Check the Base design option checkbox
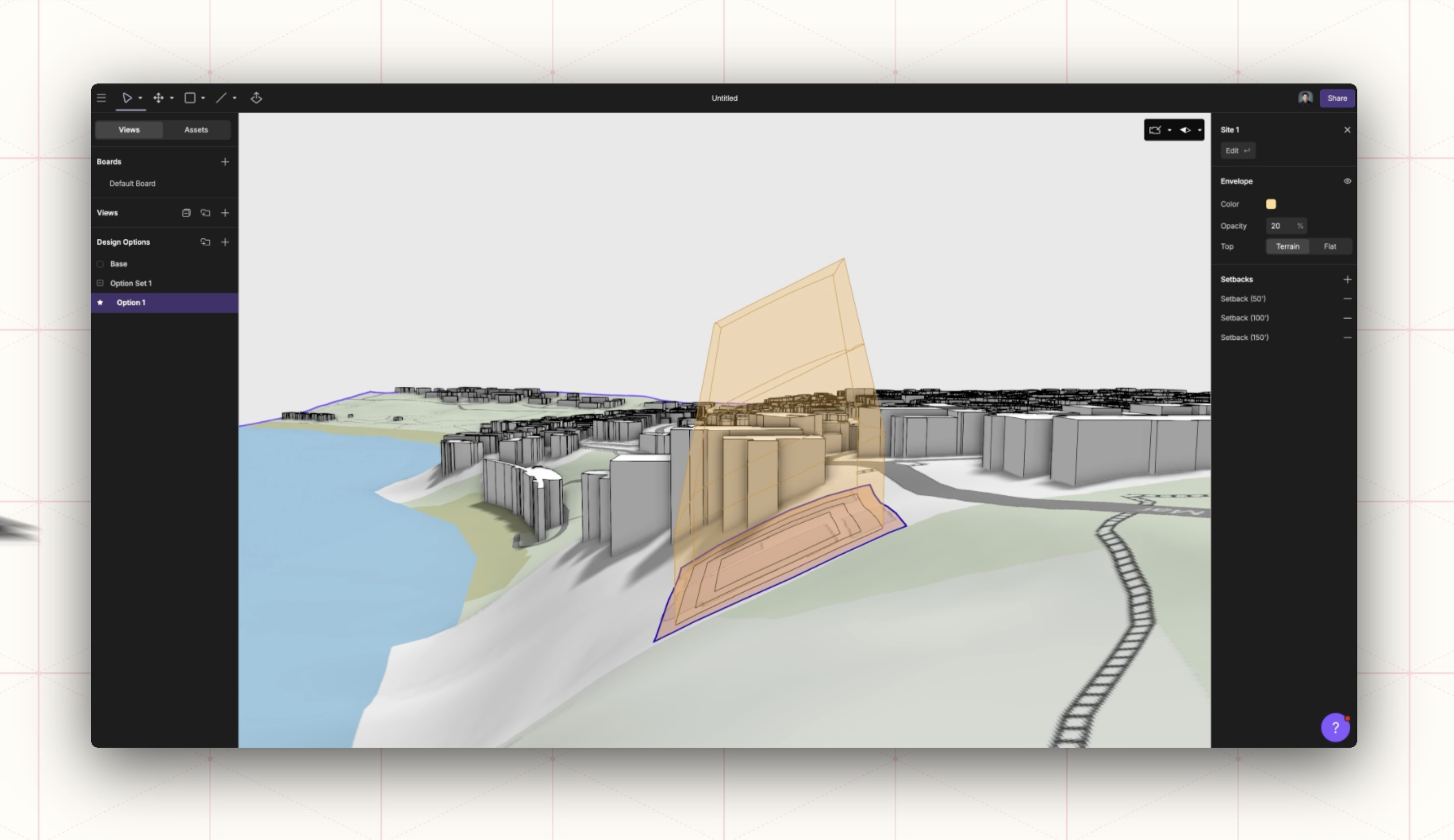Screen dimensions: 1454x840 (100, 264)
